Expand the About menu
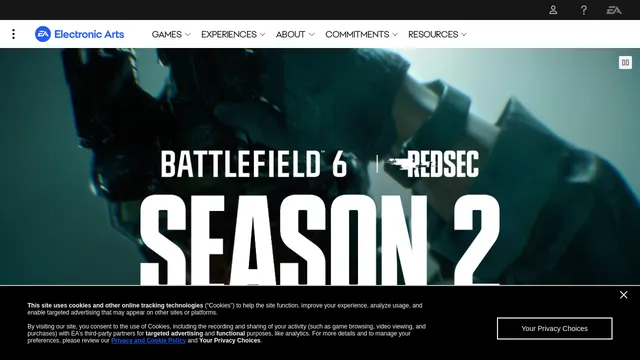 coord(295,34)
